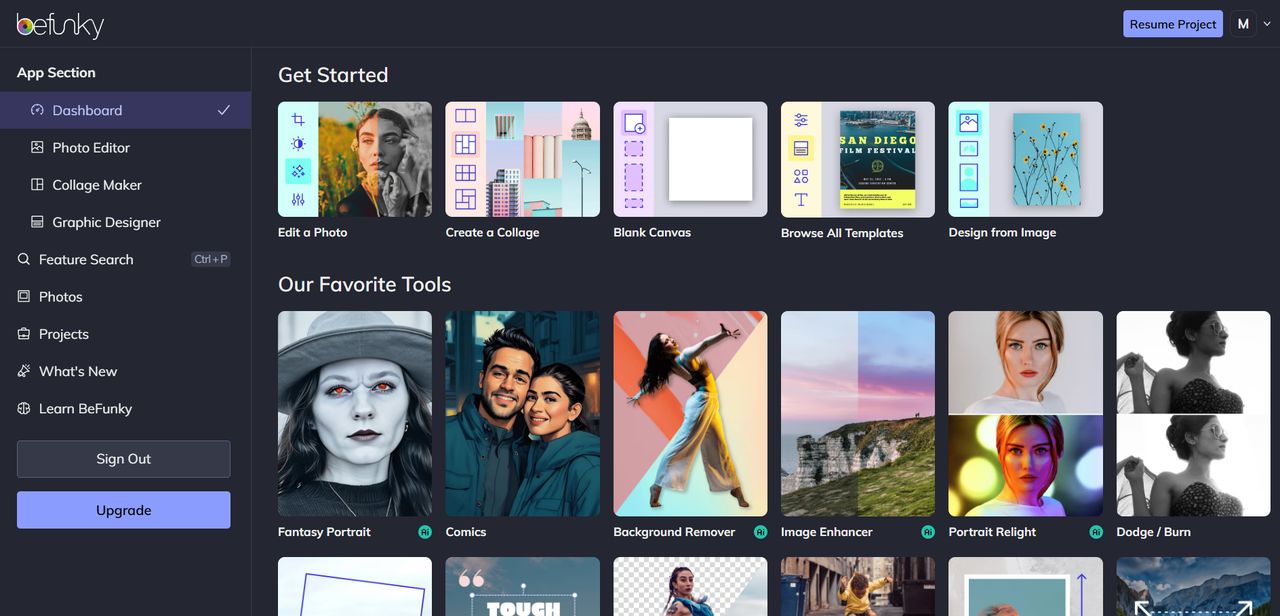Screen dimensions: 1280x616
Task: Click the highlighted effects icon on Edit a Photo card
Action: pos(298,172)
